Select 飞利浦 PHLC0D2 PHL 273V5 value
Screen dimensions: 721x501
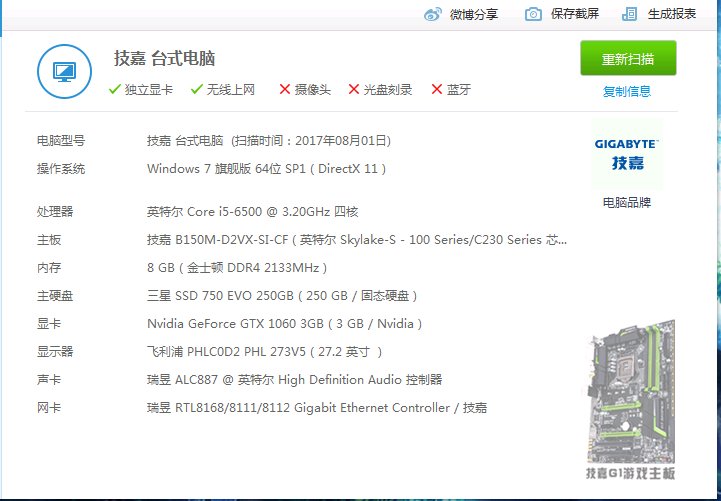coord(264,352)
